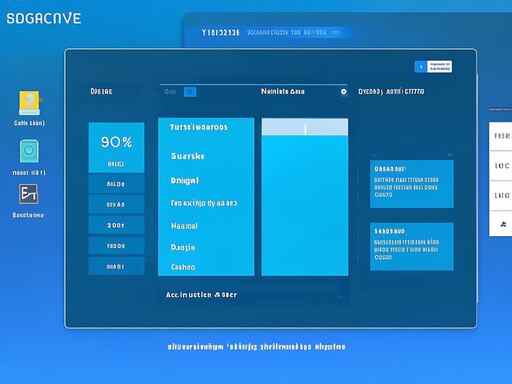Screen dimensions: 512x384
Task: Open the dark "E" desktop icon
Action: pos(28,194)
